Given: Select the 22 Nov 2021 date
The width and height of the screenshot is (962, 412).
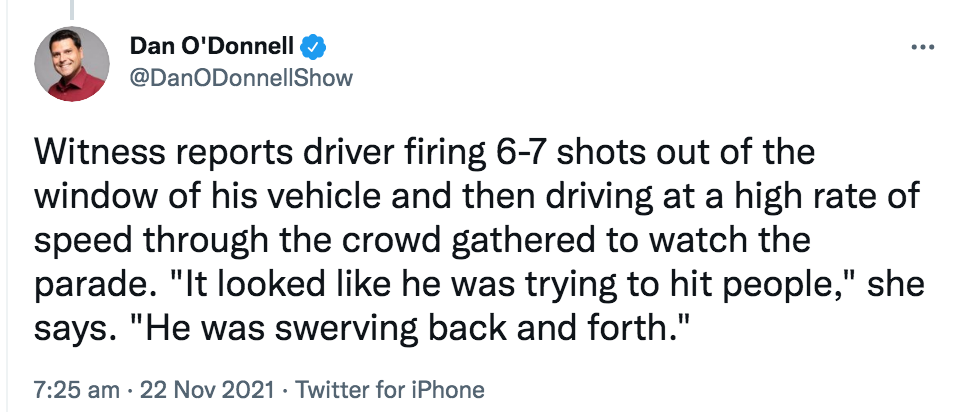Looking at the screenshot, I should [190, 389].
